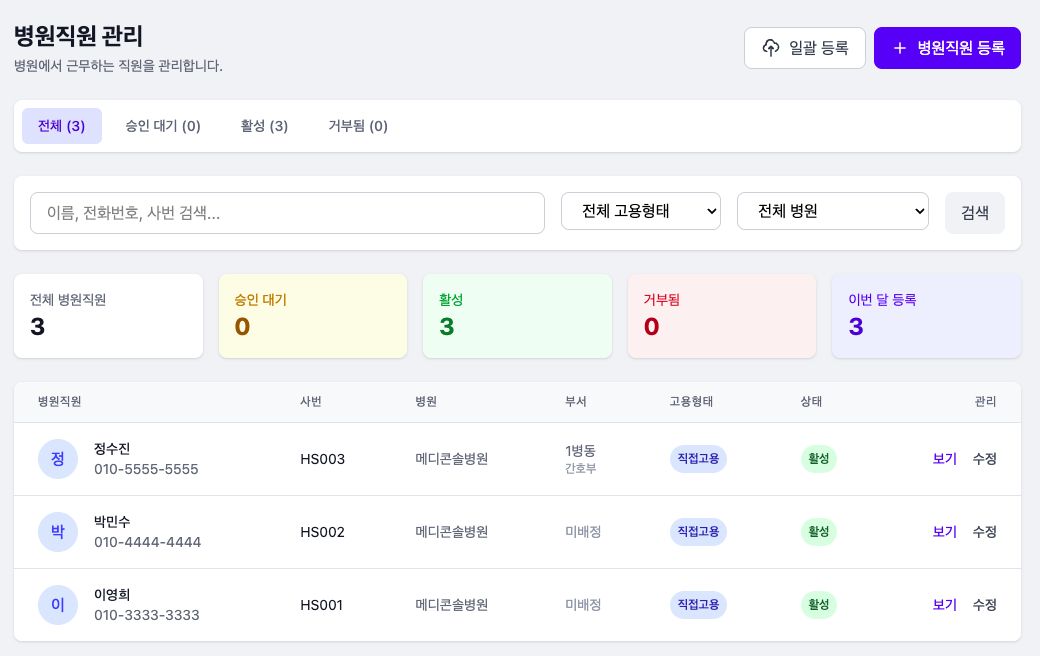The width and height of the screenshot is (1040, 656).
Task: Click the name and phone search input field
Action: click(287, 212)
